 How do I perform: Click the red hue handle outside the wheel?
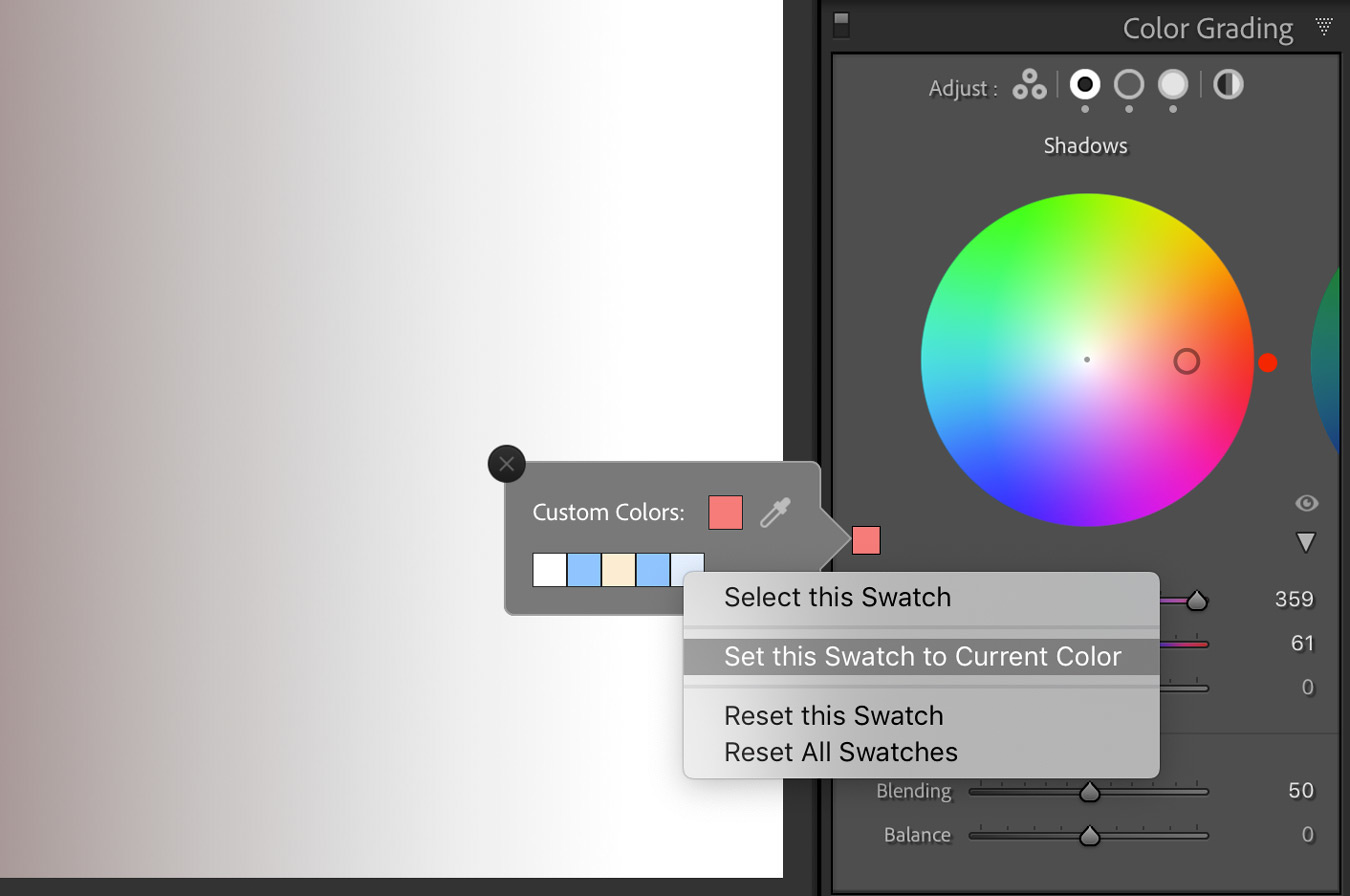click(1268, 363)
